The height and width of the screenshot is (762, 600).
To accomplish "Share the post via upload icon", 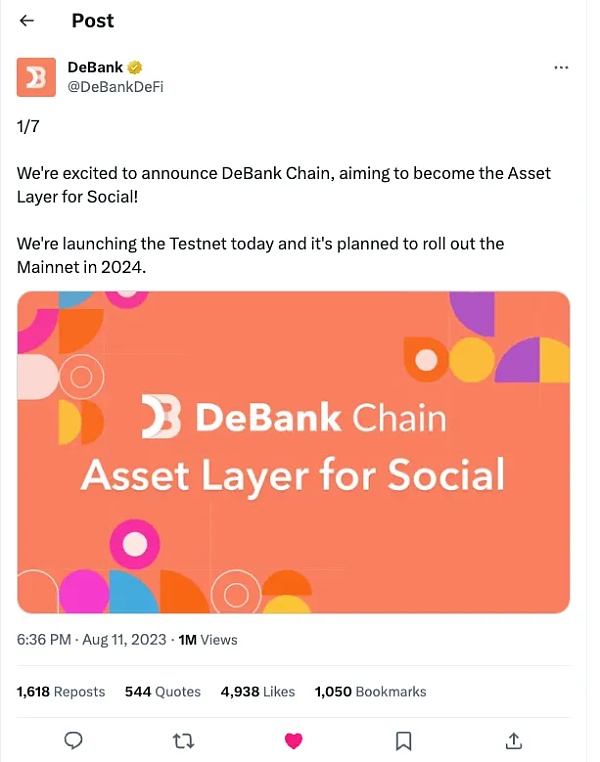I will pos(514,741).
